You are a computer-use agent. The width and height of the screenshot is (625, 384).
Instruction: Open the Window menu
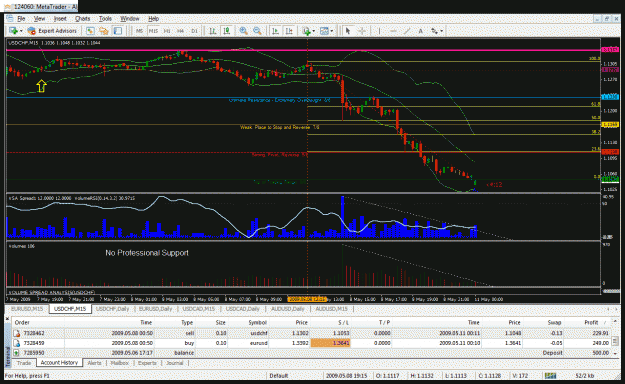tap(130, 18)
